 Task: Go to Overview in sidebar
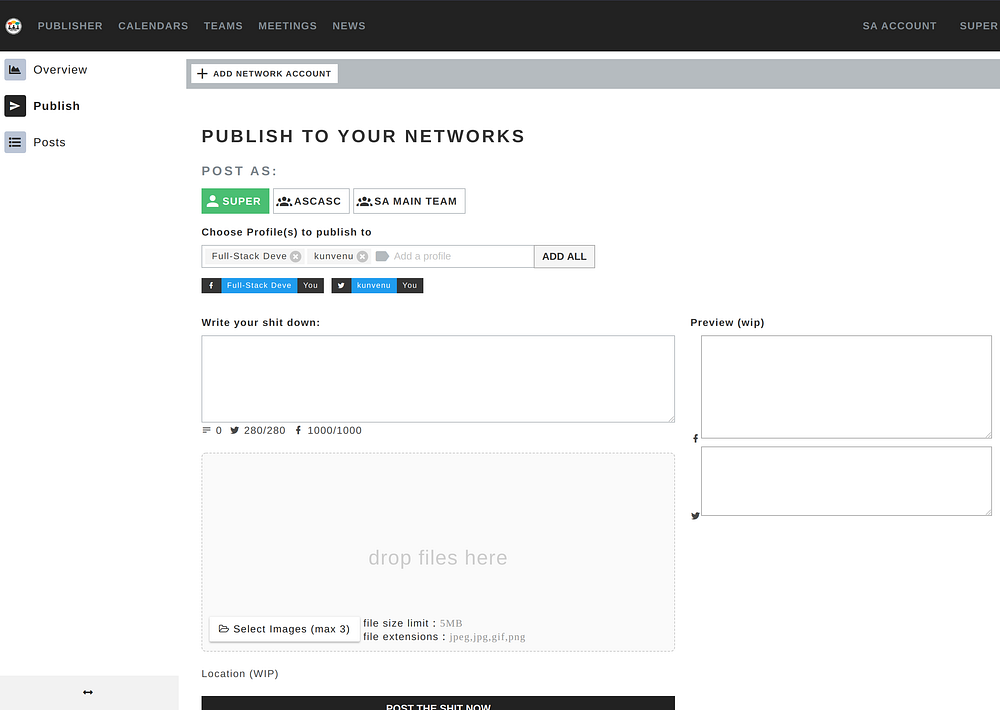point(60,70)
